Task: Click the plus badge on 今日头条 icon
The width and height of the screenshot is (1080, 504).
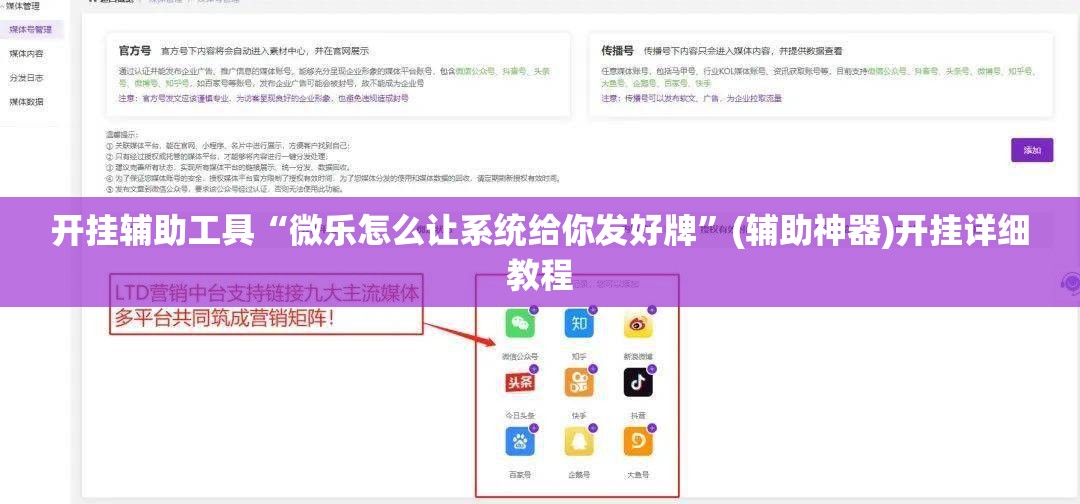Action: click(x=534, y=369)
